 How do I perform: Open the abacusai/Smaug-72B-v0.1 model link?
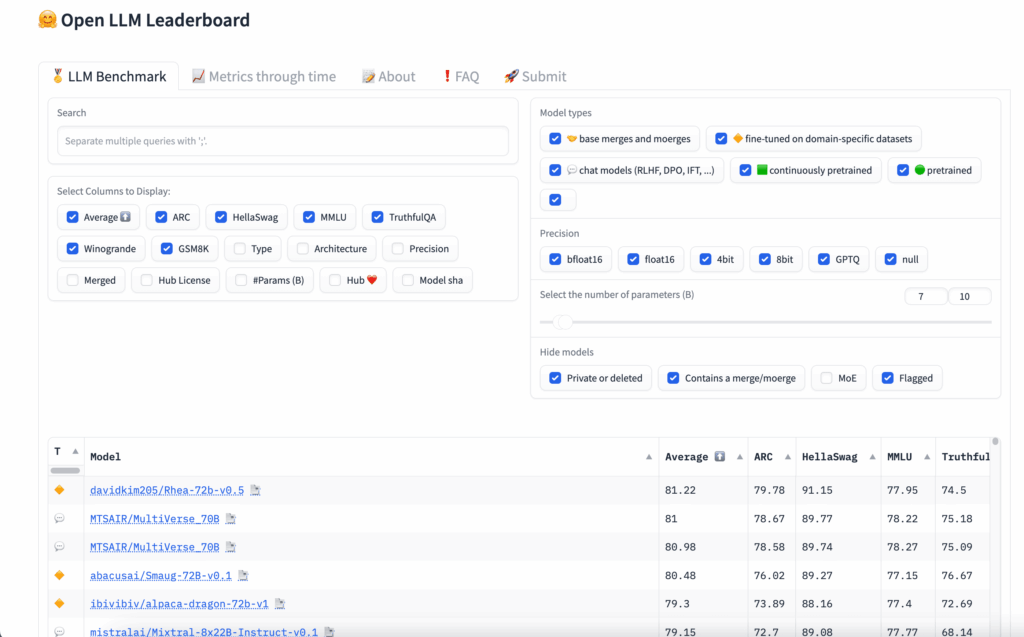[161, 576]
